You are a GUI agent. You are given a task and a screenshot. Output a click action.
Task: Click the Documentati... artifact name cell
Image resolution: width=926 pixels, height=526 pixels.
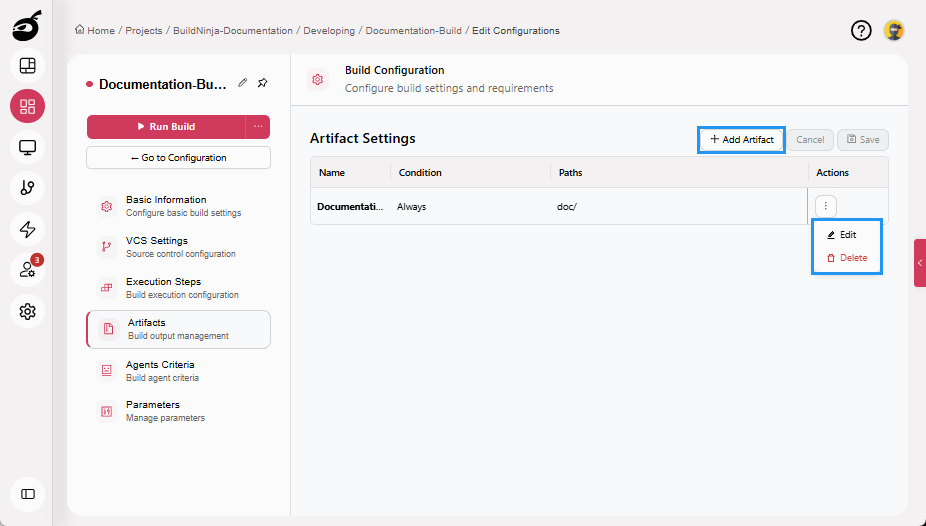coord(350,207)
